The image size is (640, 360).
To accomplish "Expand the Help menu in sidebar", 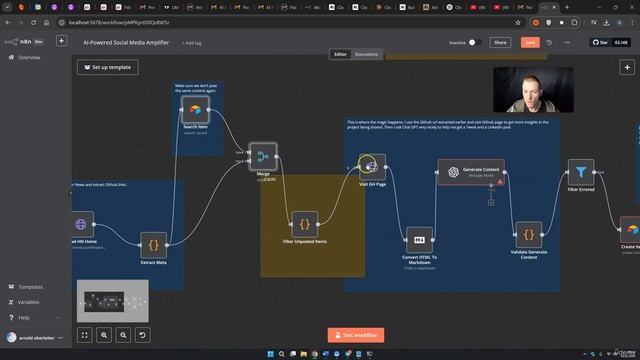I will point(35,318).
